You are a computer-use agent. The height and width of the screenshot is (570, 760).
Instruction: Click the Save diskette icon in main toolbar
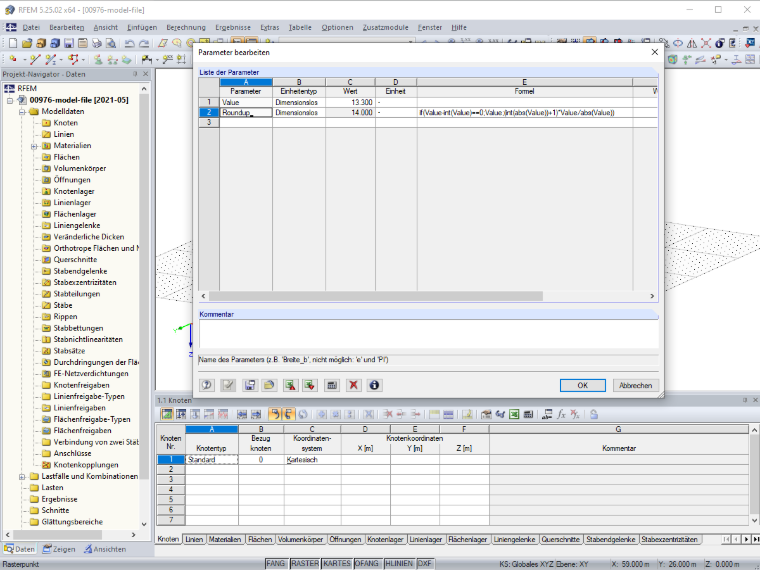(x=69, y=43)
